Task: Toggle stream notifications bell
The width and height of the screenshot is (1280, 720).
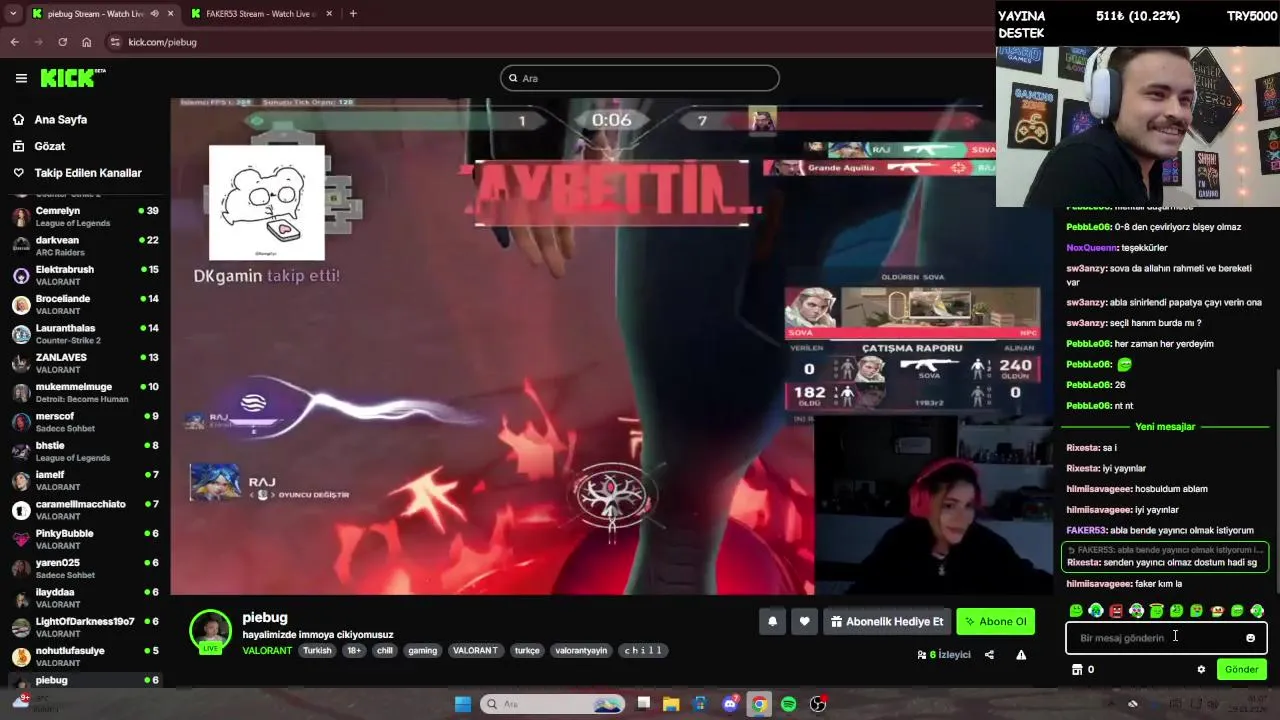Action: pyautogui.click(x=772, y=621)
